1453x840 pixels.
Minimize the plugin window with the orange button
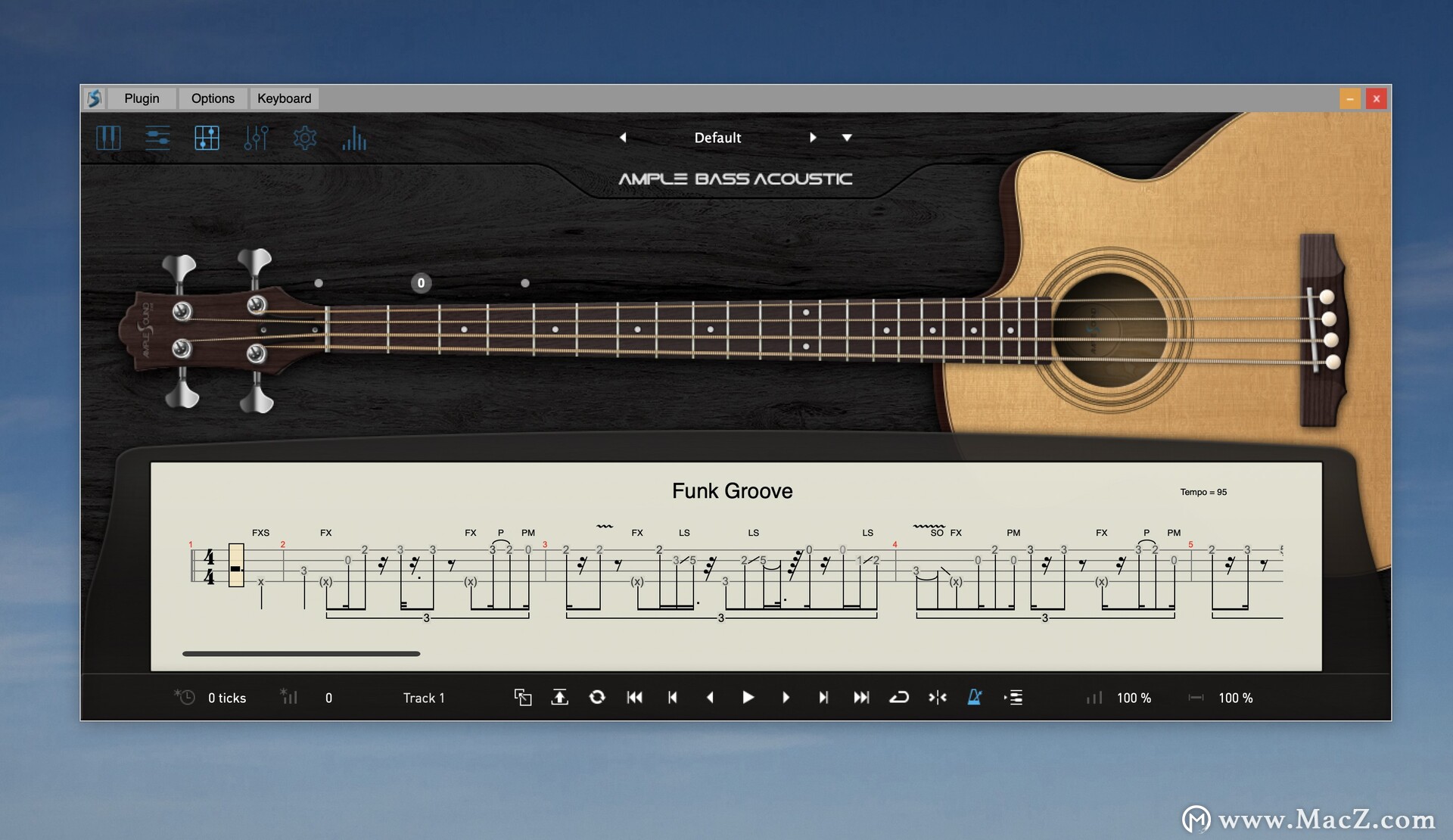[x=1350, y=98]
